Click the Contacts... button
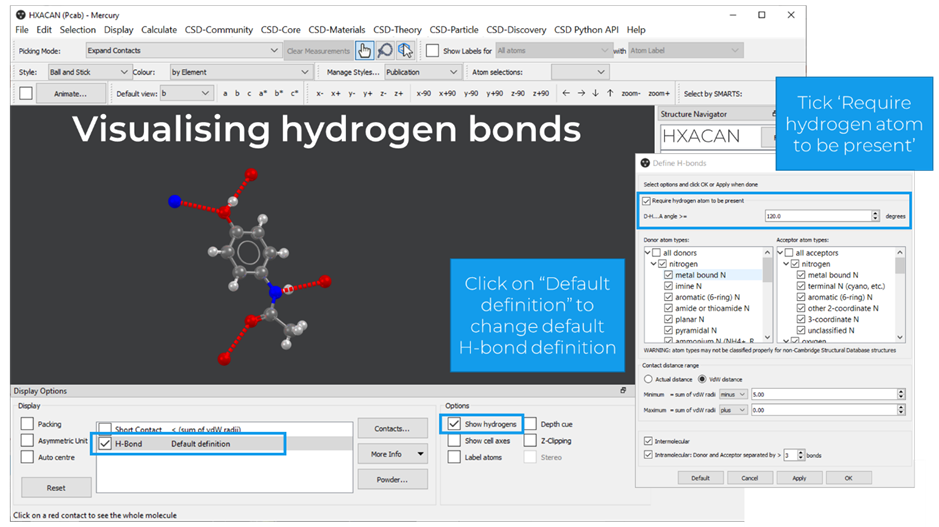The image size is (939, 527). [391, 429]
